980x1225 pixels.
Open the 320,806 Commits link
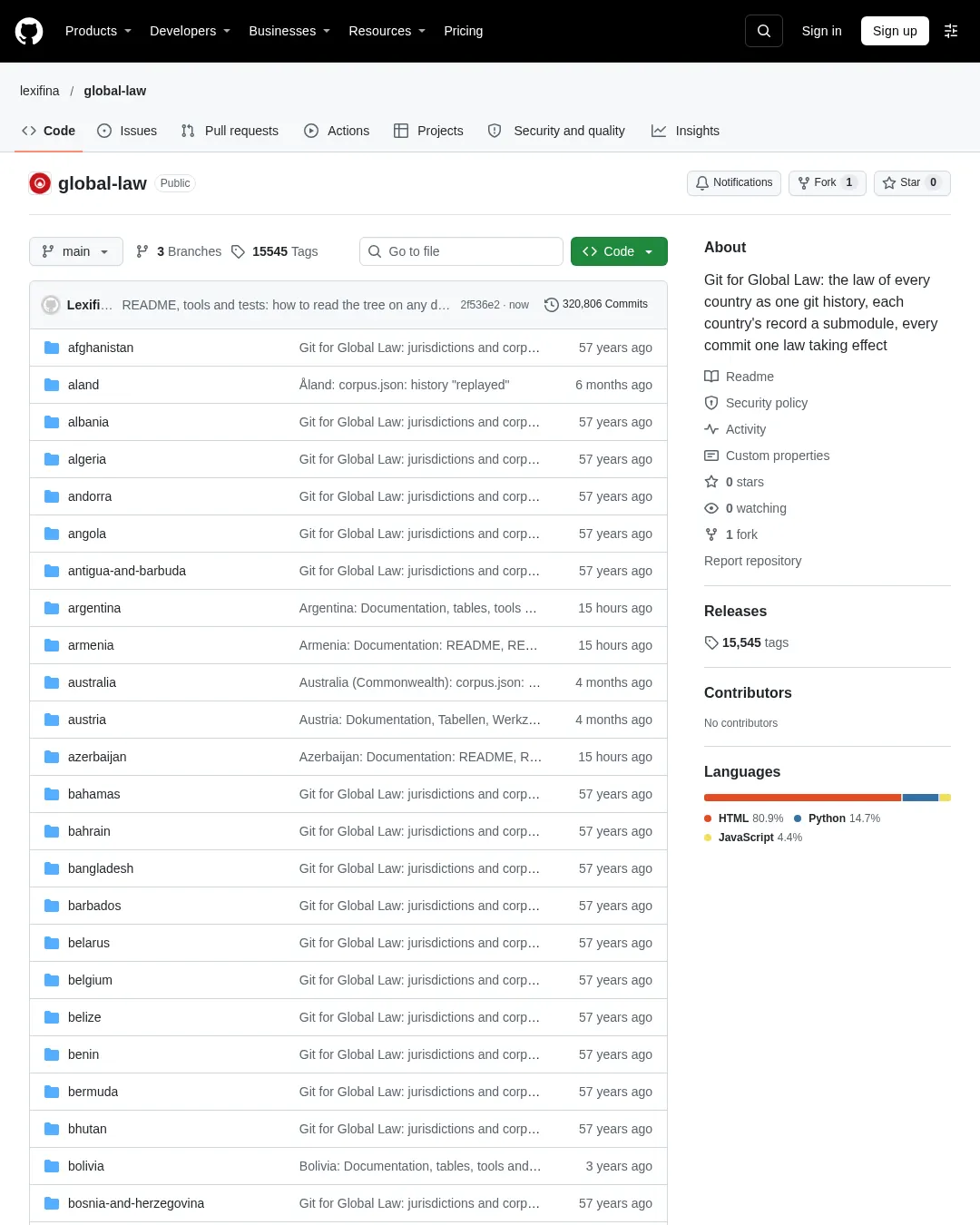click(x=596, y=305)
